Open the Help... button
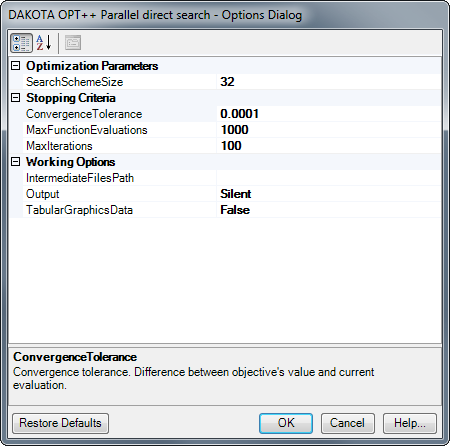 tap(410, 423)
